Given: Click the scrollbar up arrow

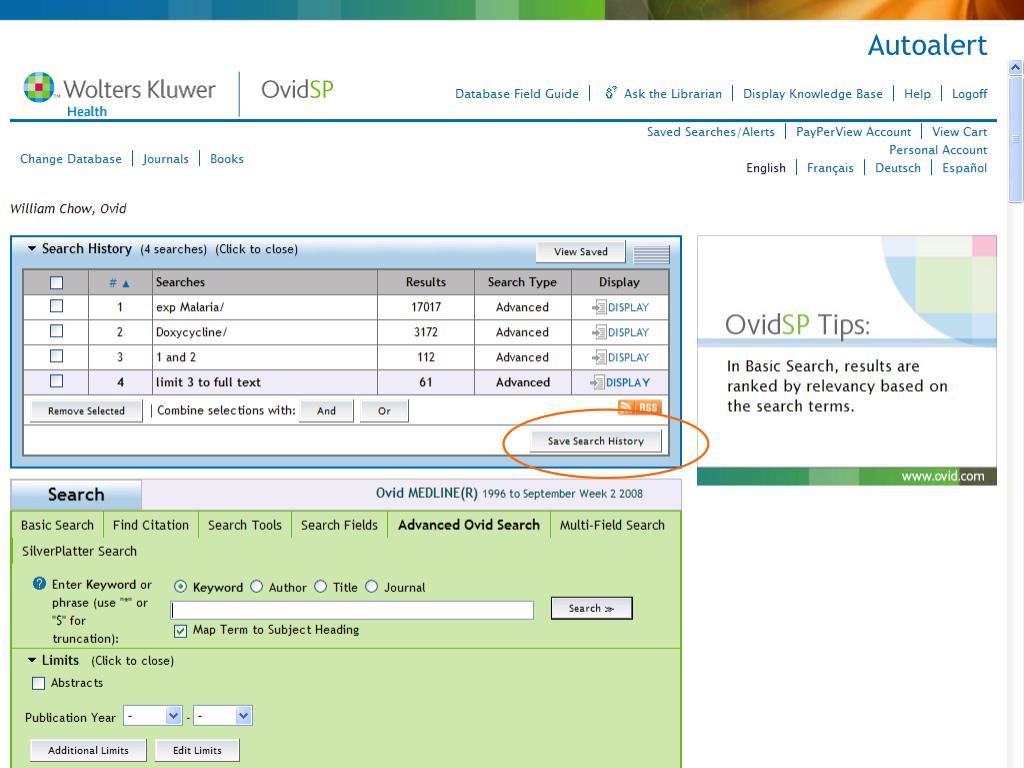Looking at the screenshot, I should (x=1016, y=67).
